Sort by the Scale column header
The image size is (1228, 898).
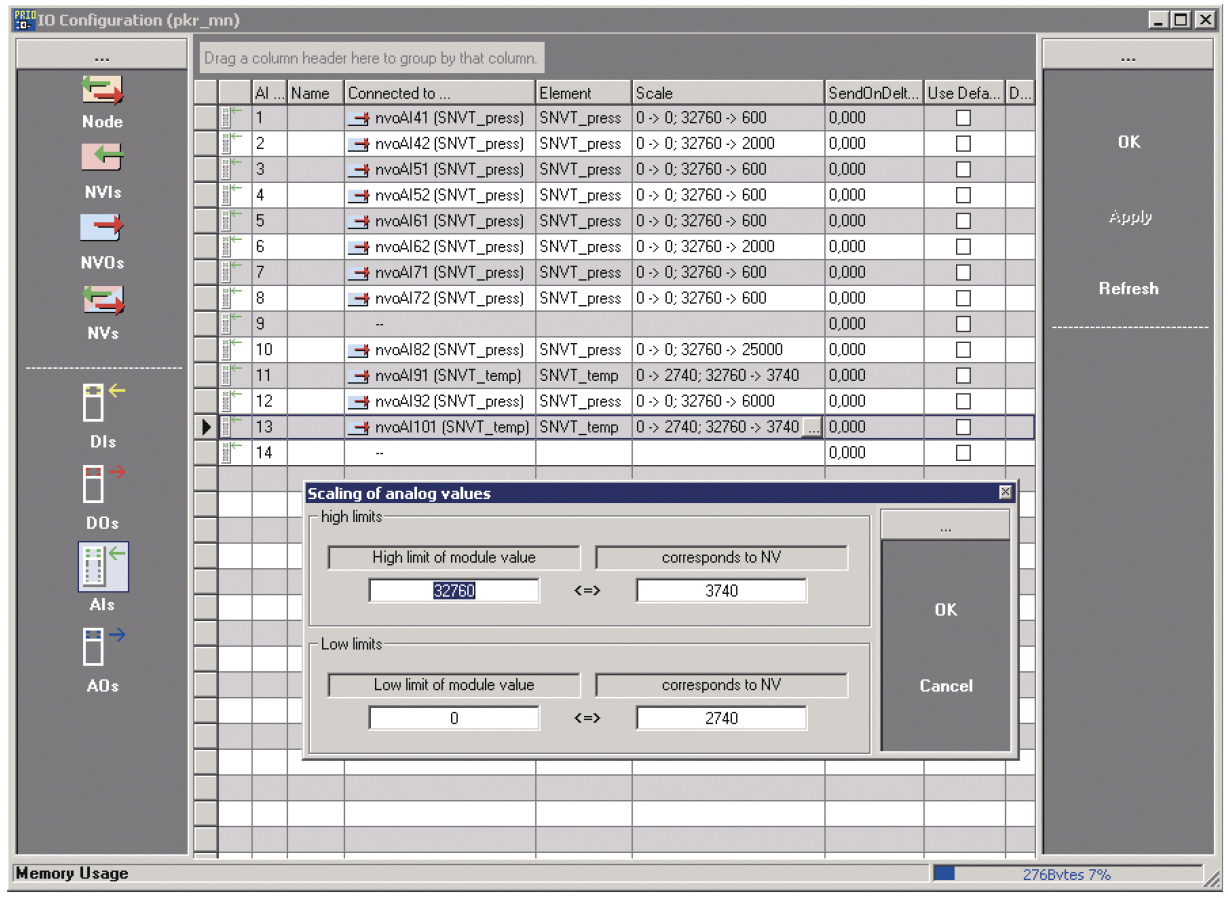tap(727, 93)
